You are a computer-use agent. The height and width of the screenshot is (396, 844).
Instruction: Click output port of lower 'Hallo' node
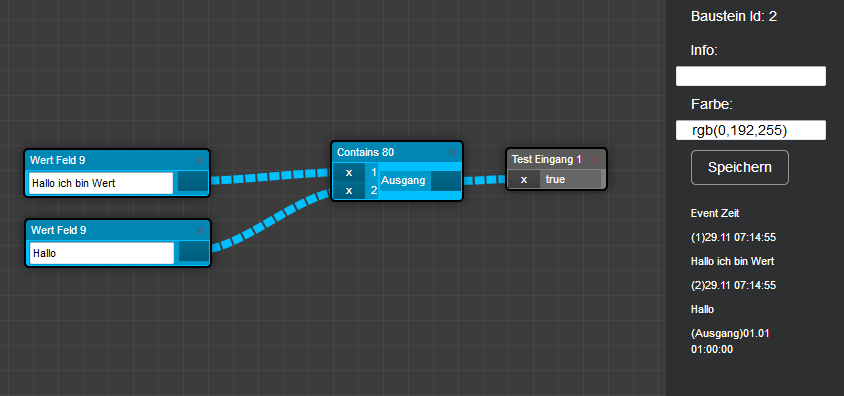pos(193,252)
